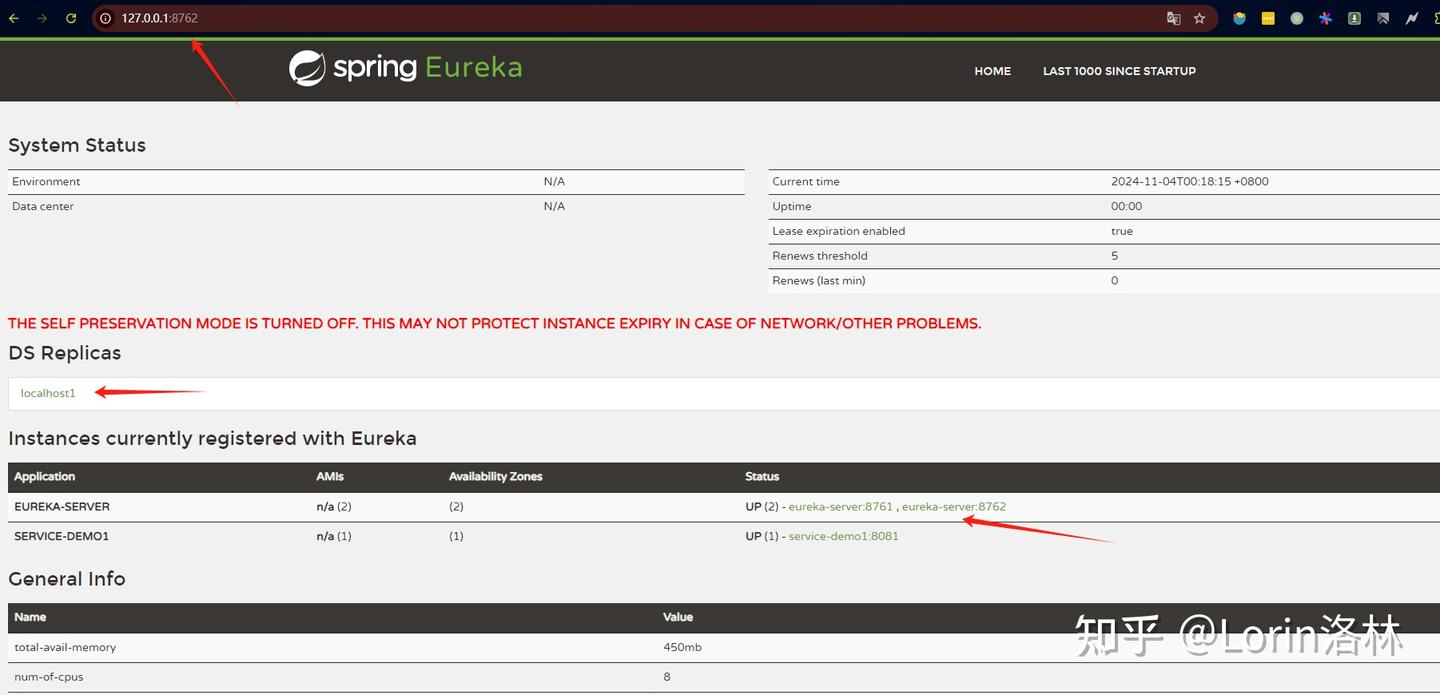Open the eureka-server:8761 instance link
1440x695 pixels.
click(840, 506)
